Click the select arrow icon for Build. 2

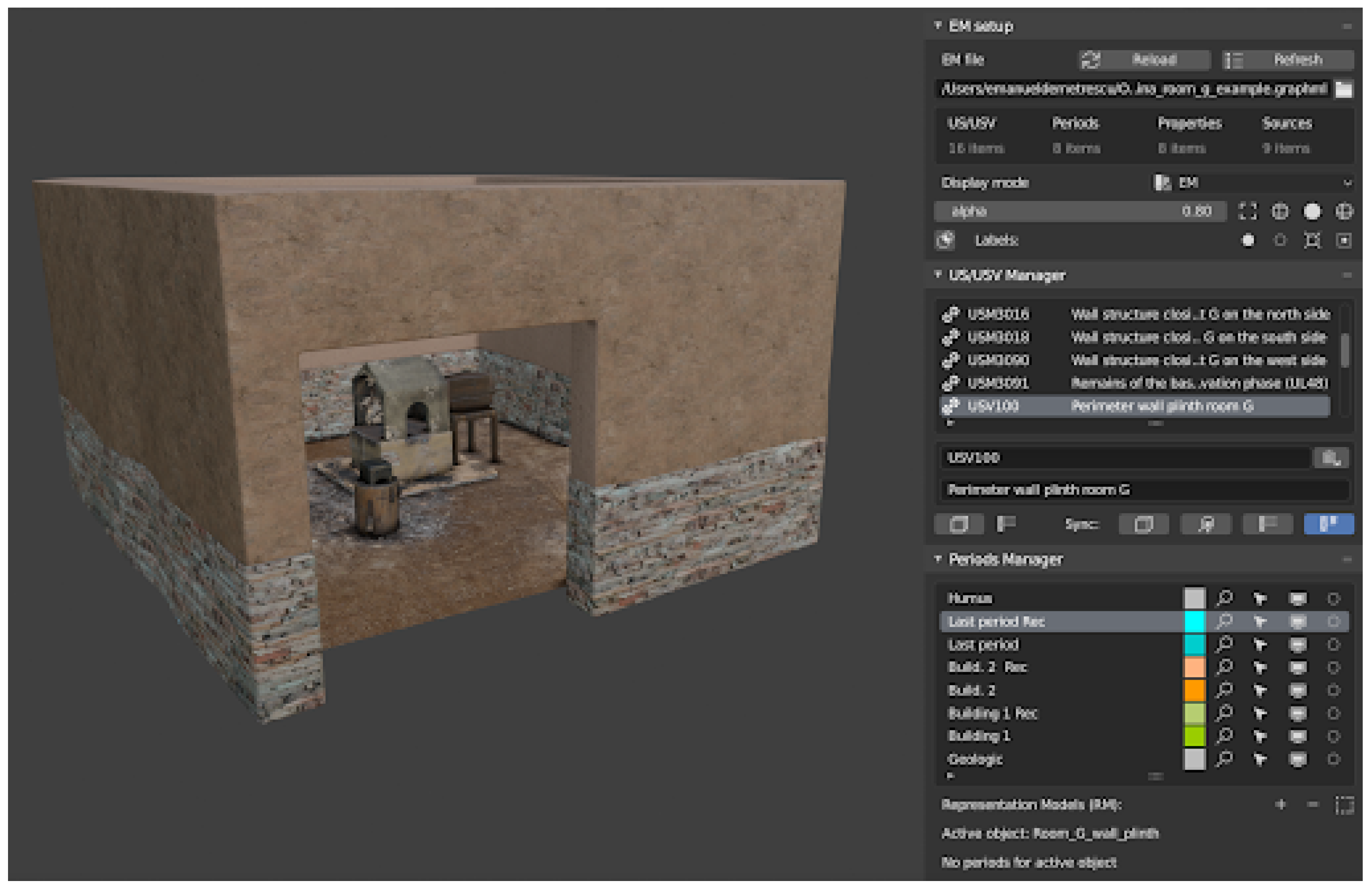(1260, 690)
